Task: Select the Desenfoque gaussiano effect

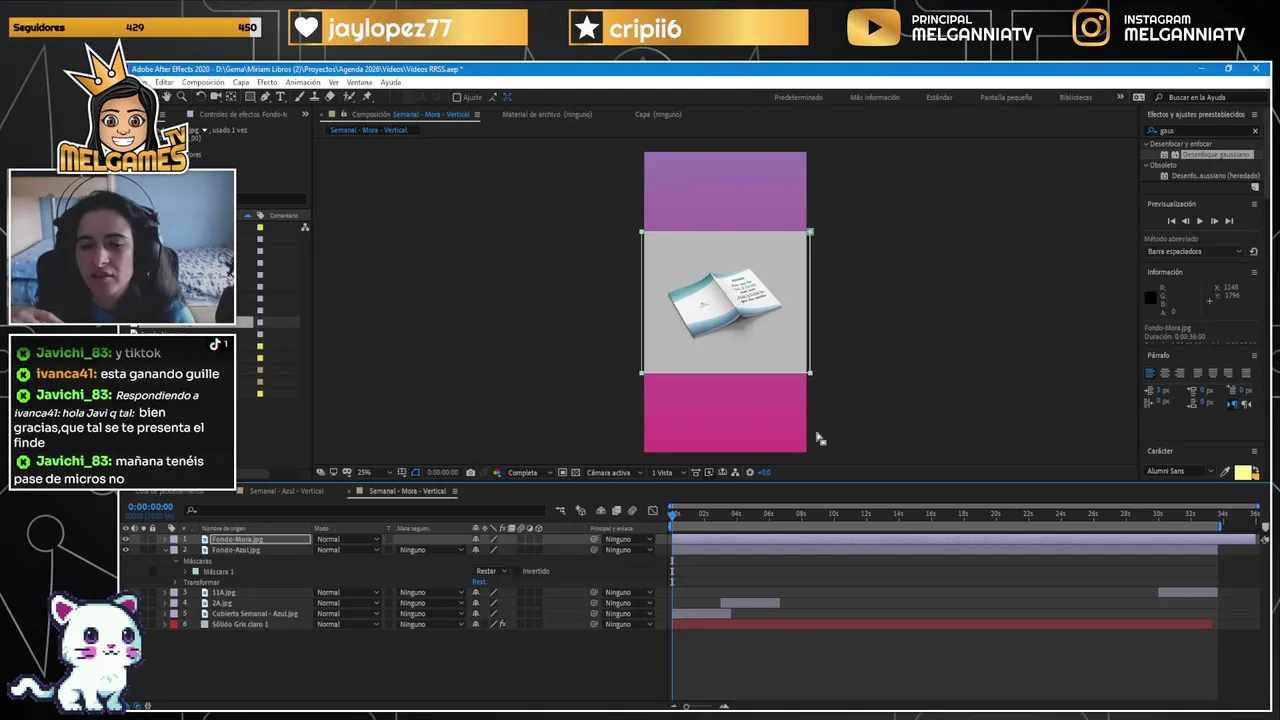Action: [x=1217, y=154]
